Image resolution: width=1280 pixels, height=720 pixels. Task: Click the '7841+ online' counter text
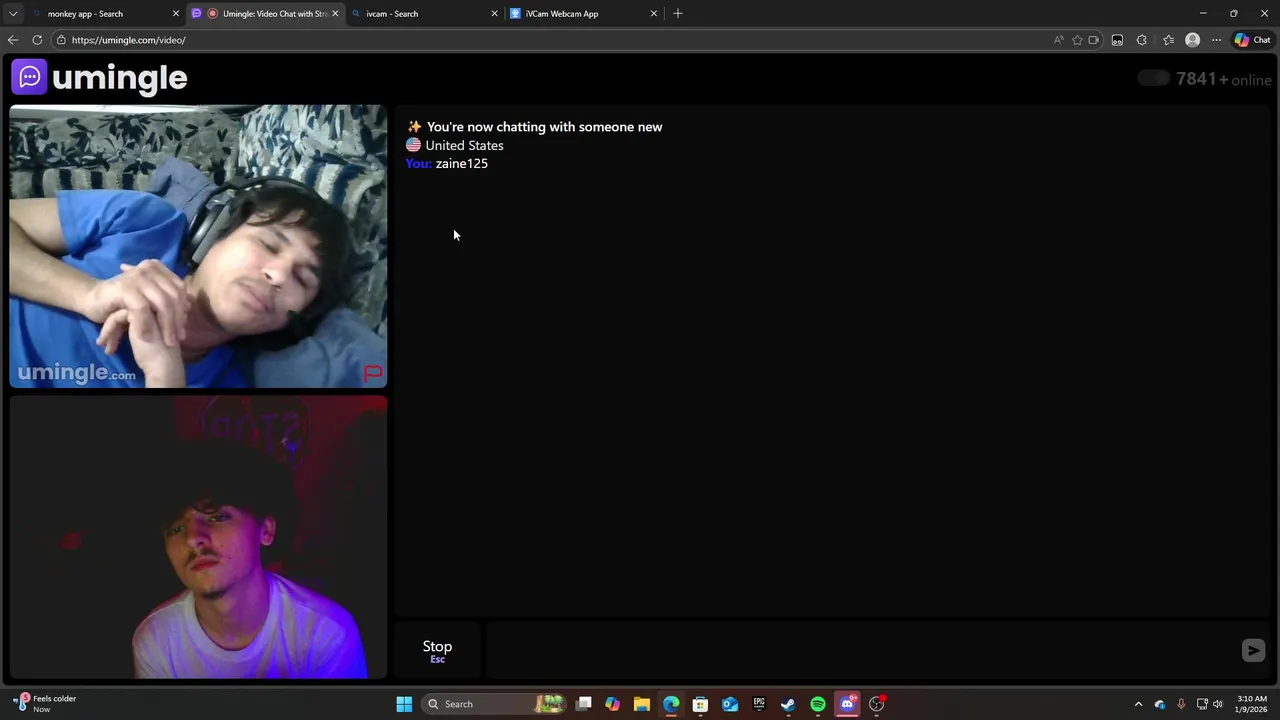click(1224, 79)
